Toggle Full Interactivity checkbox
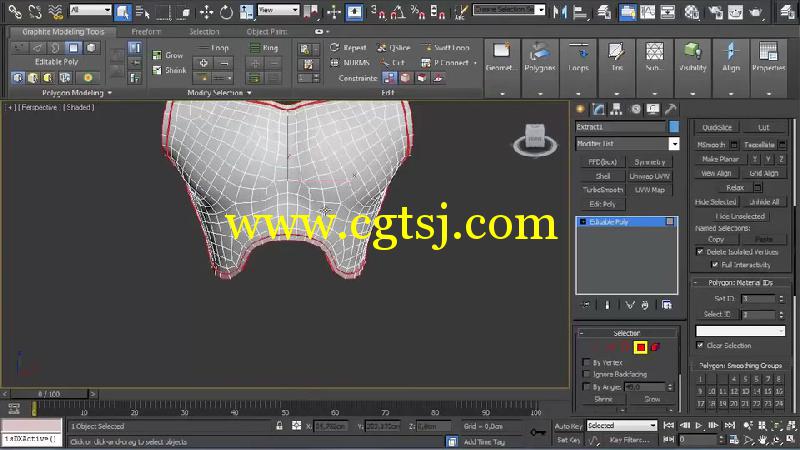 click(715, 264)
